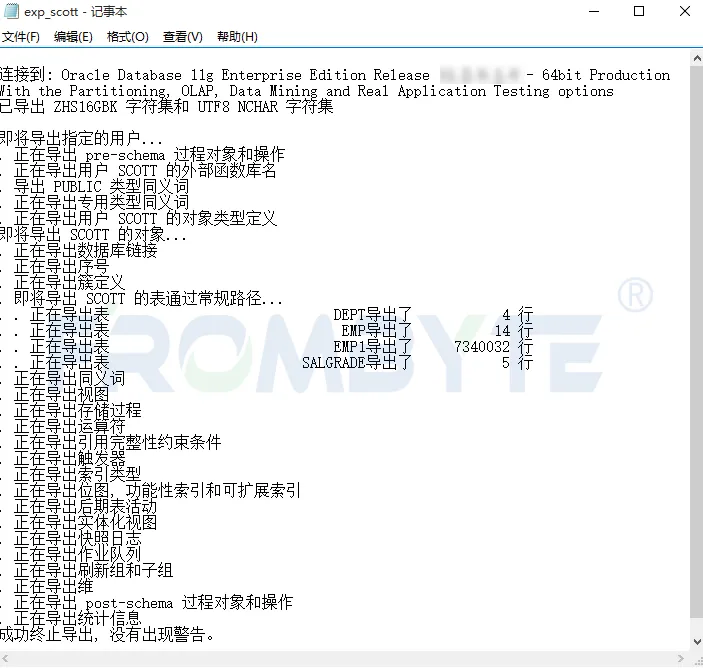The height and width of the screenshot is (668, 703).
Task: Click the line '即将导出指定的用户...'
Action: [81, 139]
